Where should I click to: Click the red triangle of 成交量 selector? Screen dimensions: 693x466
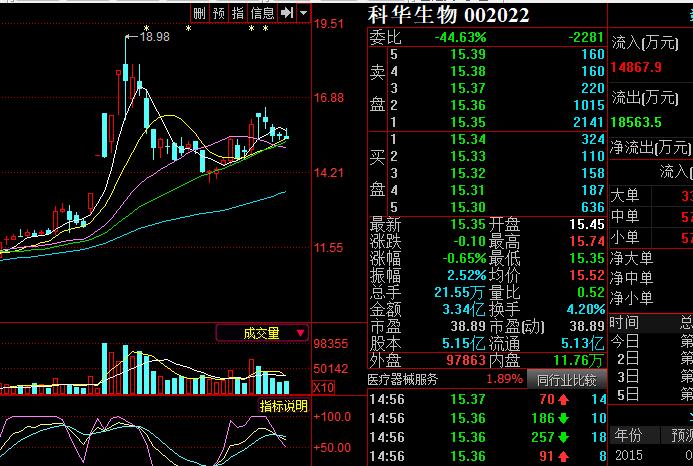301,333
